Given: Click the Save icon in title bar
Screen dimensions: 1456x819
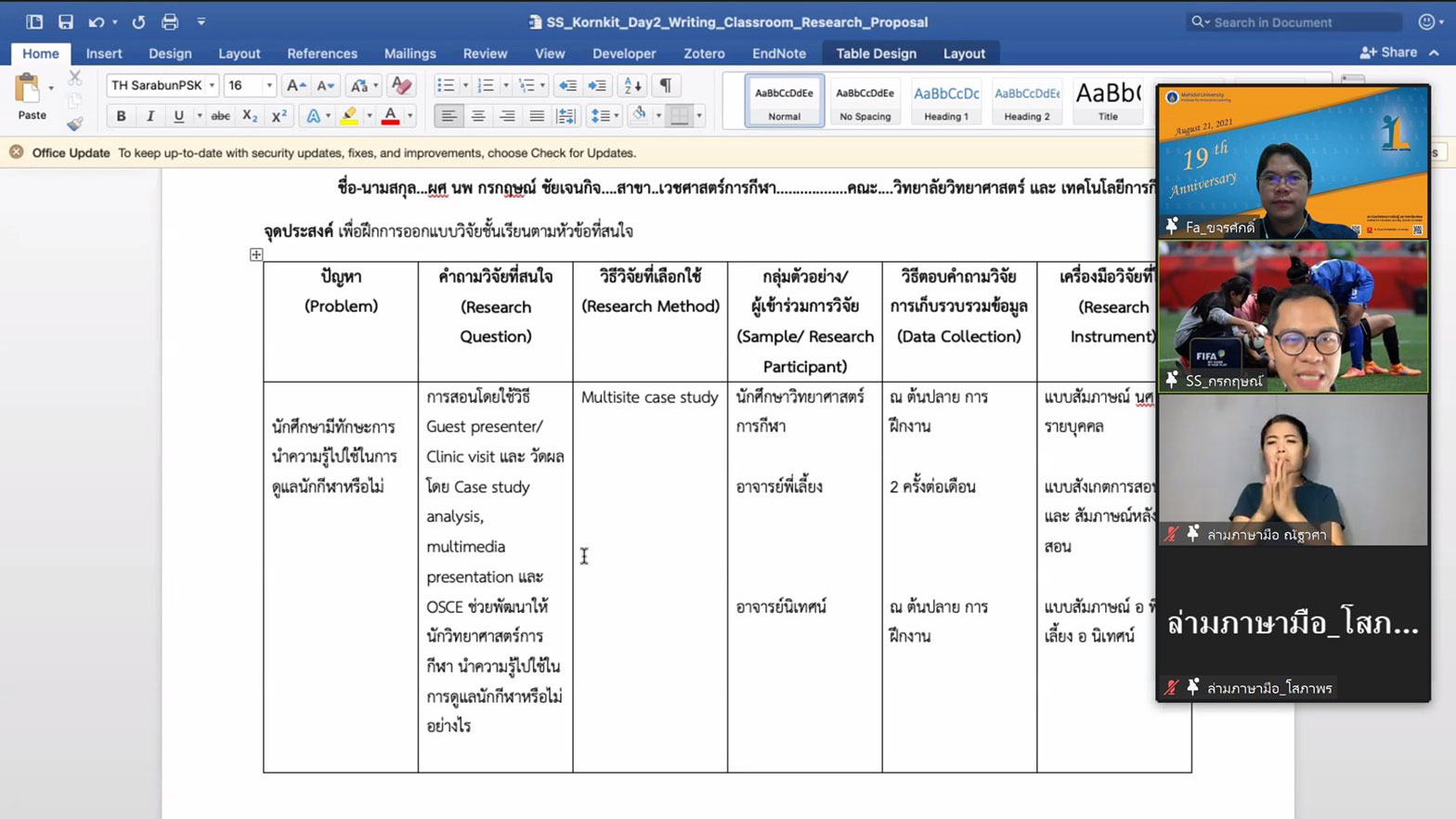Looking at the screenshot, I should click(x=65, y=21).
